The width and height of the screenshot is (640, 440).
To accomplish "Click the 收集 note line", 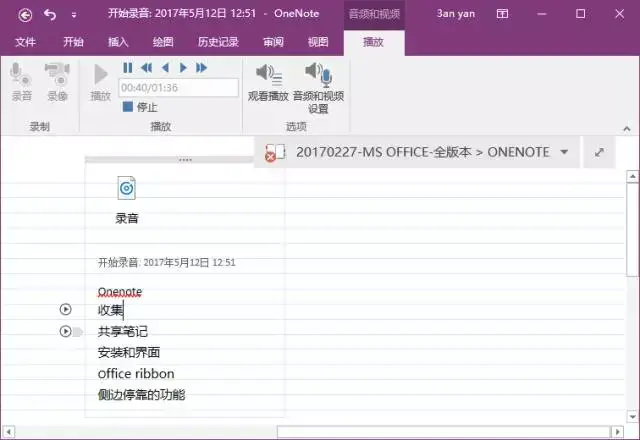I will 110,310.
